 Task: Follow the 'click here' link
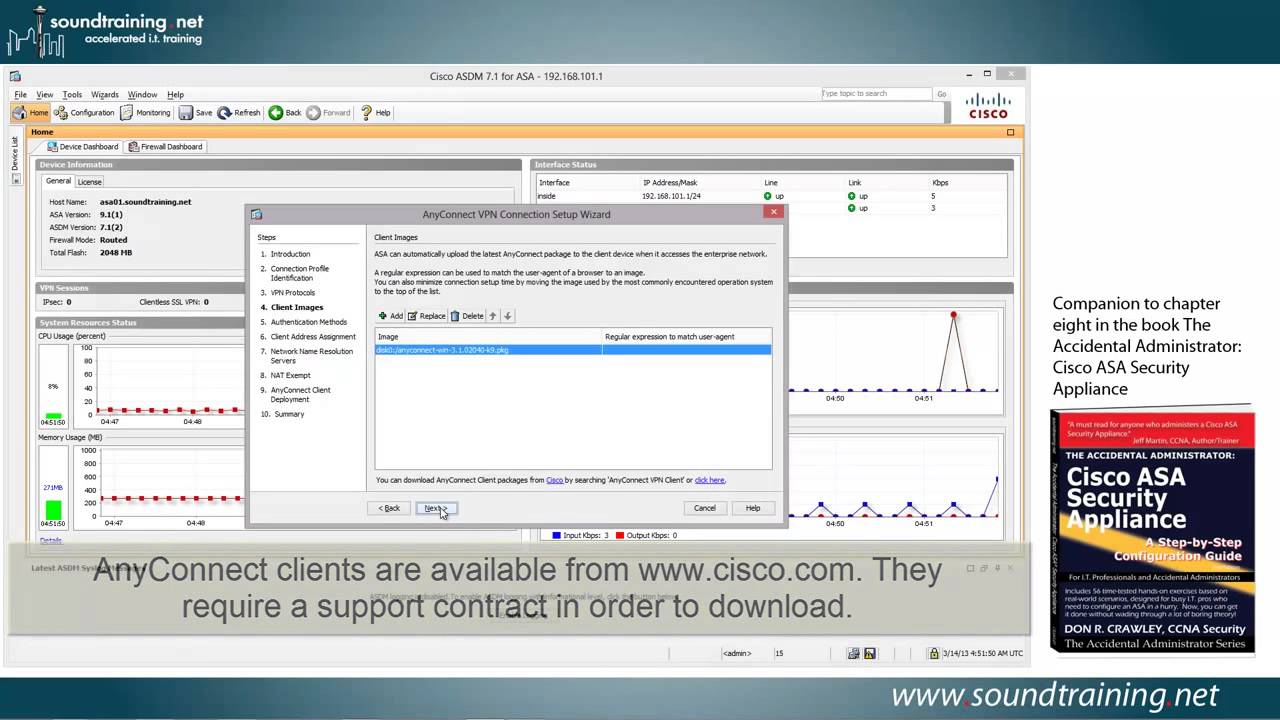(709, 480)
